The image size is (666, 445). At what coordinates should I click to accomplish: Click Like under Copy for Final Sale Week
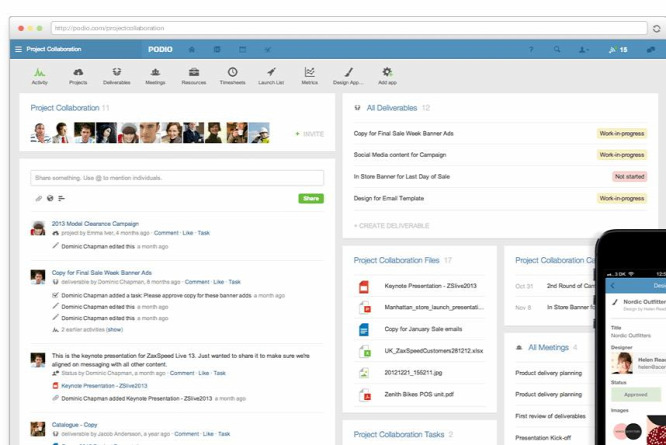pyautogui.click(x=218, y=282)
